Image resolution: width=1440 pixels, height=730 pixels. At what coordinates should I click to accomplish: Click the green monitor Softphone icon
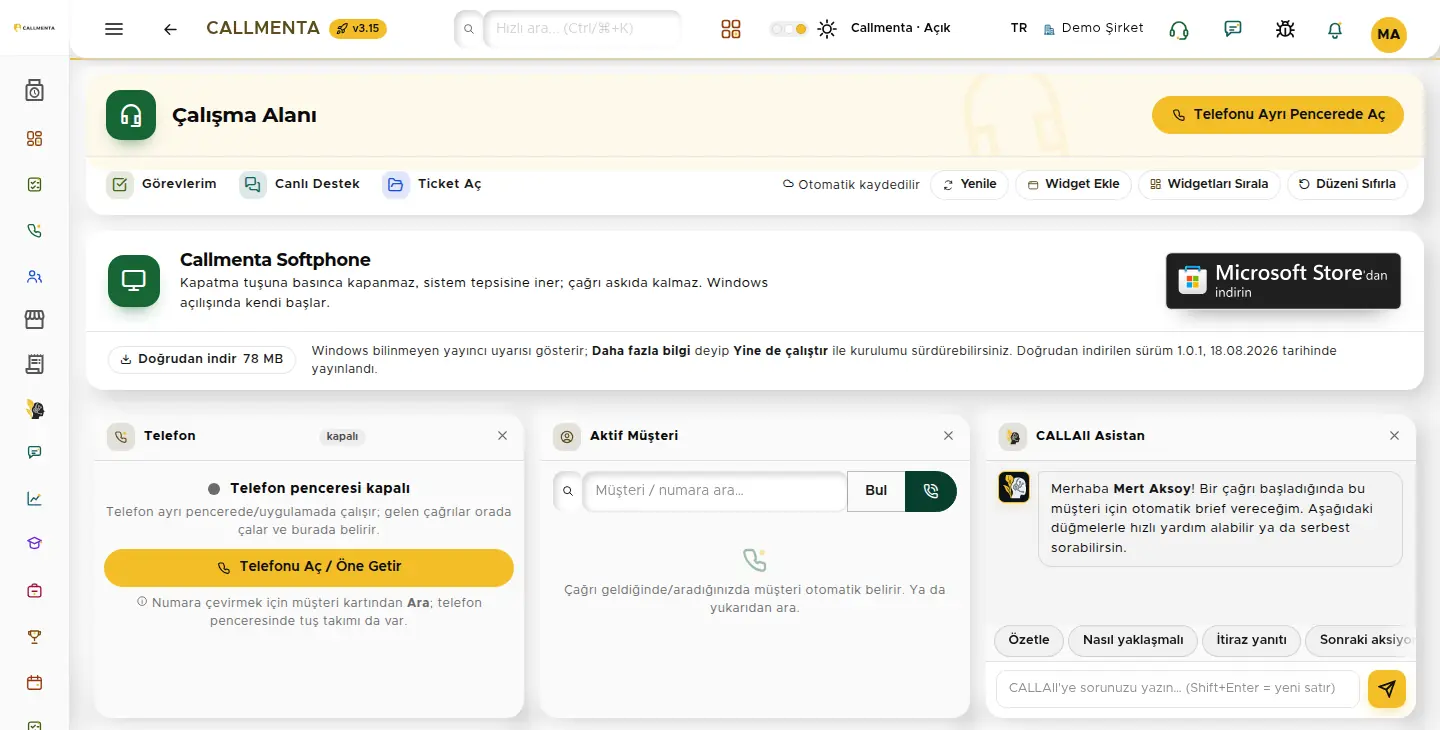(134, 281)
